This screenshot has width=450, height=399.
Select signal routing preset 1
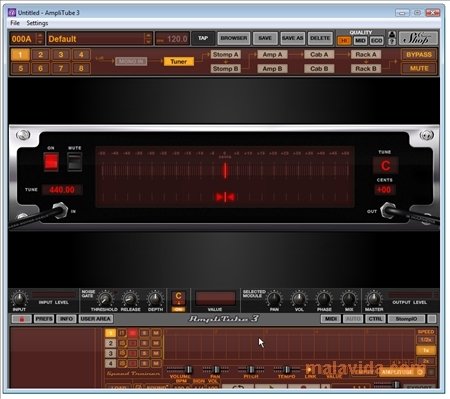(x=20, y=55)
